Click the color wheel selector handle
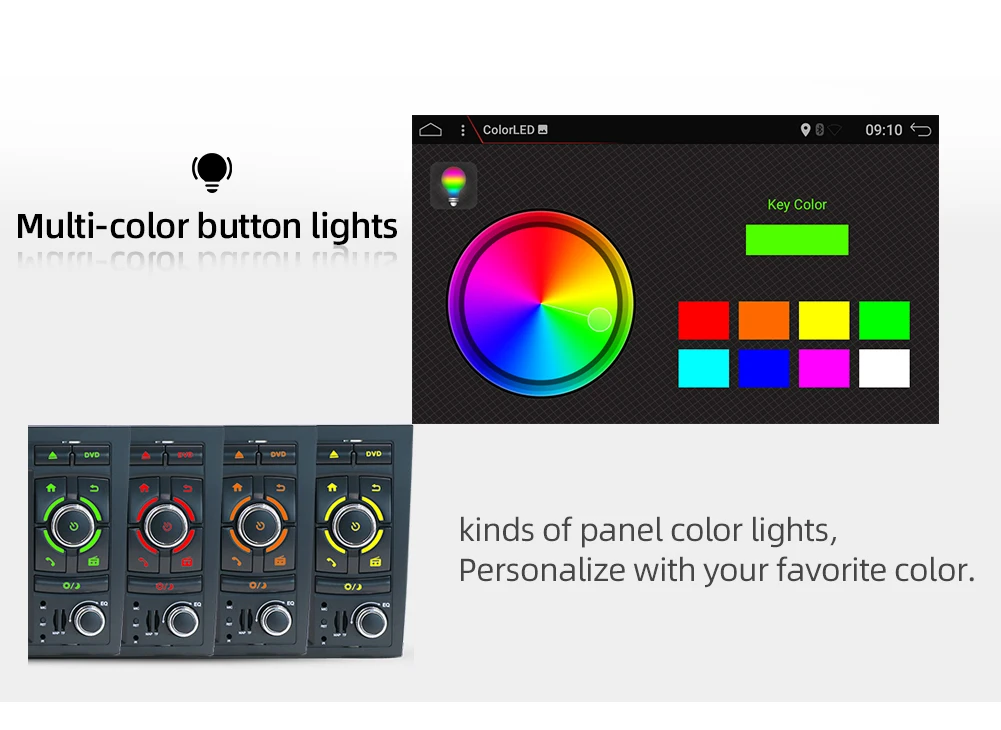This screenshot has width=1001, height=730. tap(599, 319)
